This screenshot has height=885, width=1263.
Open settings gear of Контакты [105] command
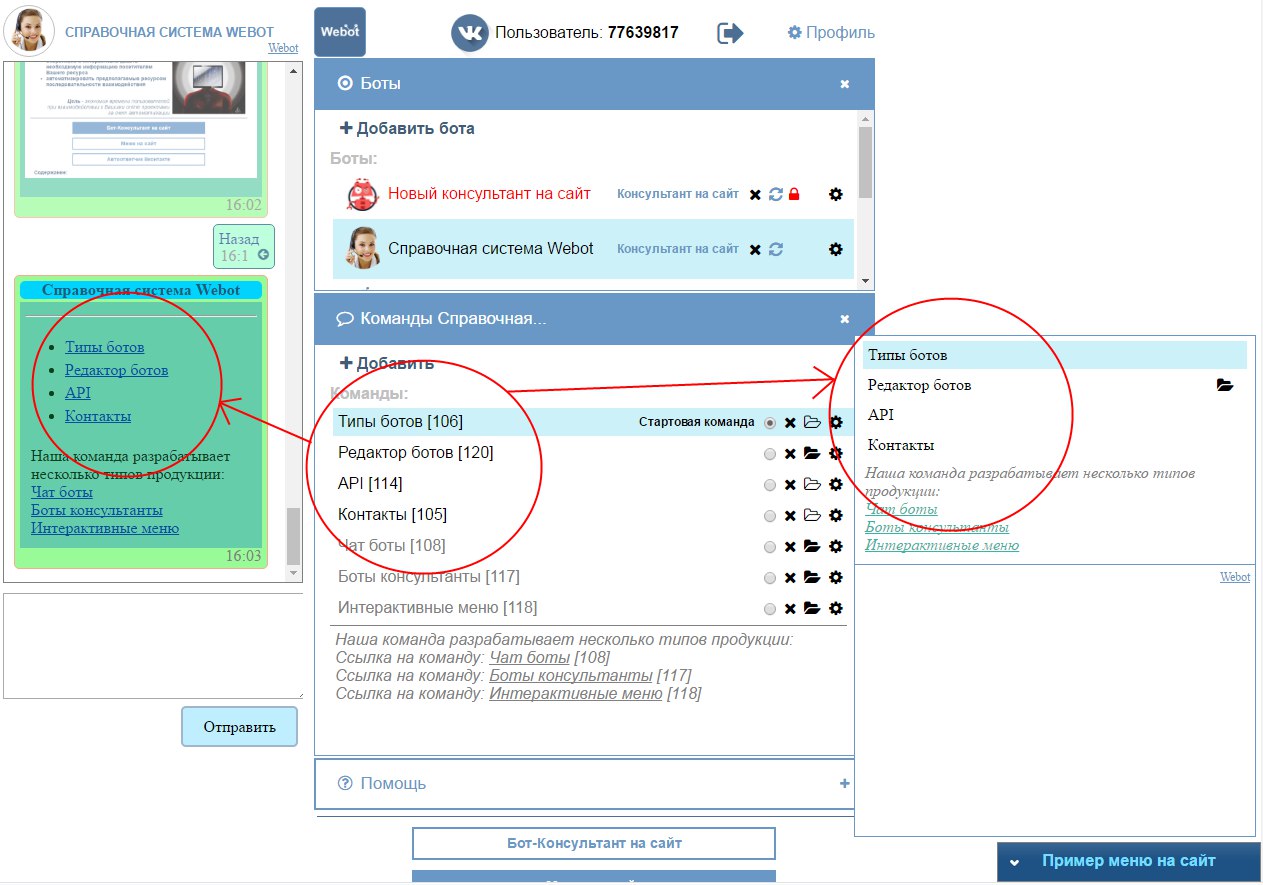coord(836,516)
